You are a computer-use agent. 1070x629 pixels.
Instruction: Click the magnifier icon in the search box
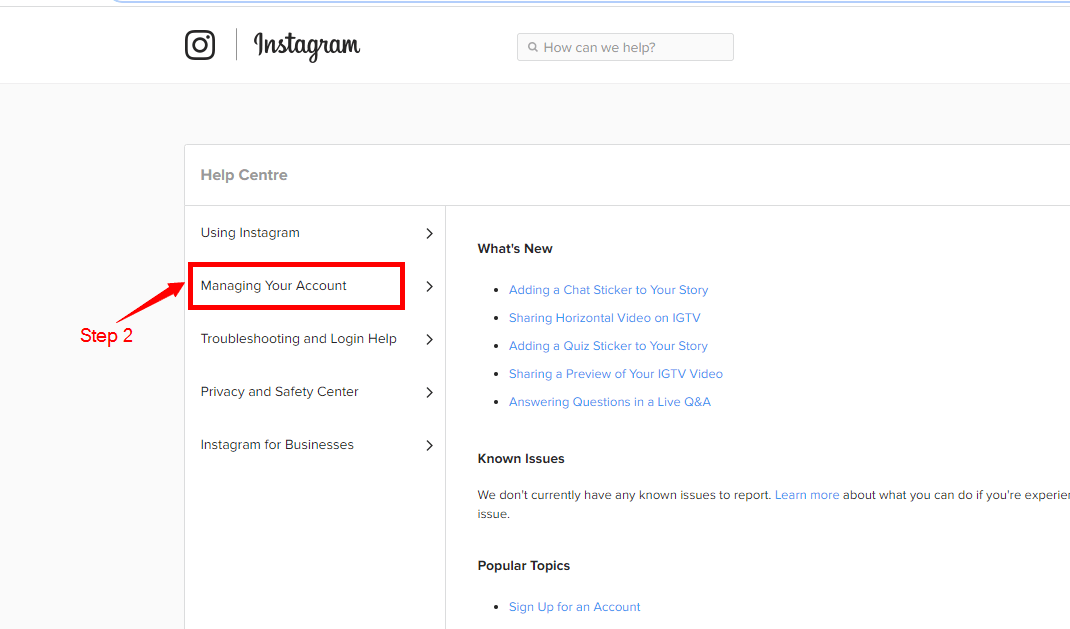533,47
